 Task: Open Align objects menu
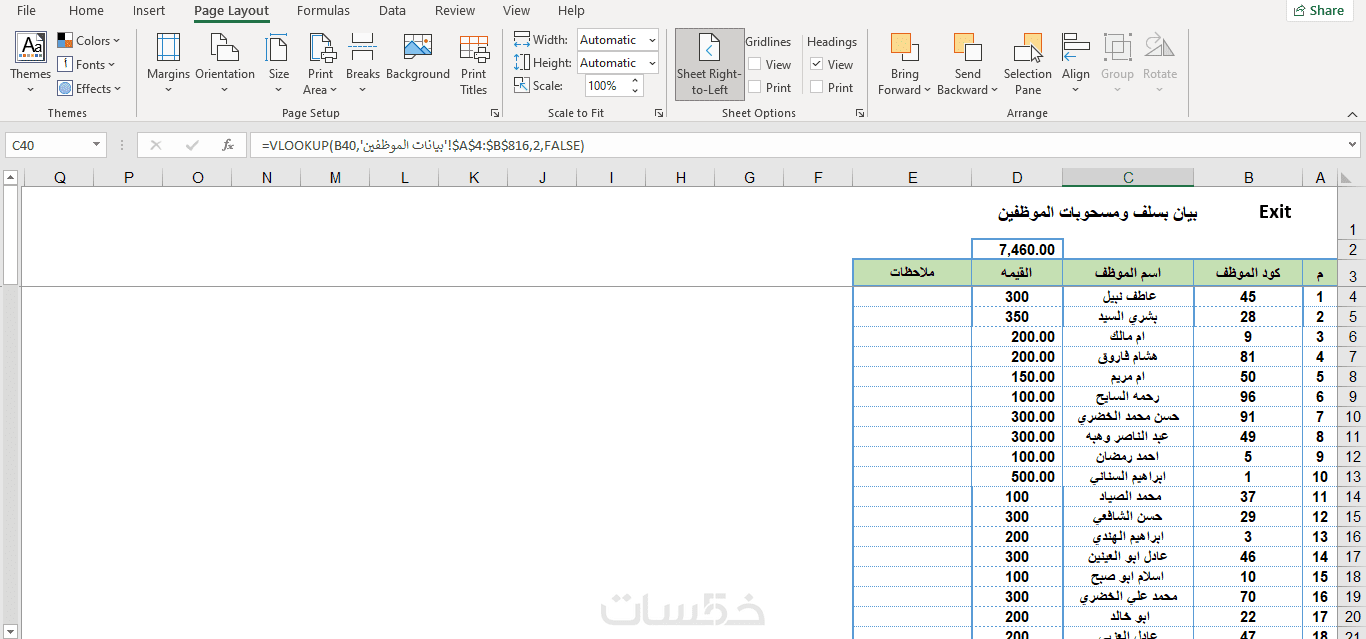pos(1076,64)
